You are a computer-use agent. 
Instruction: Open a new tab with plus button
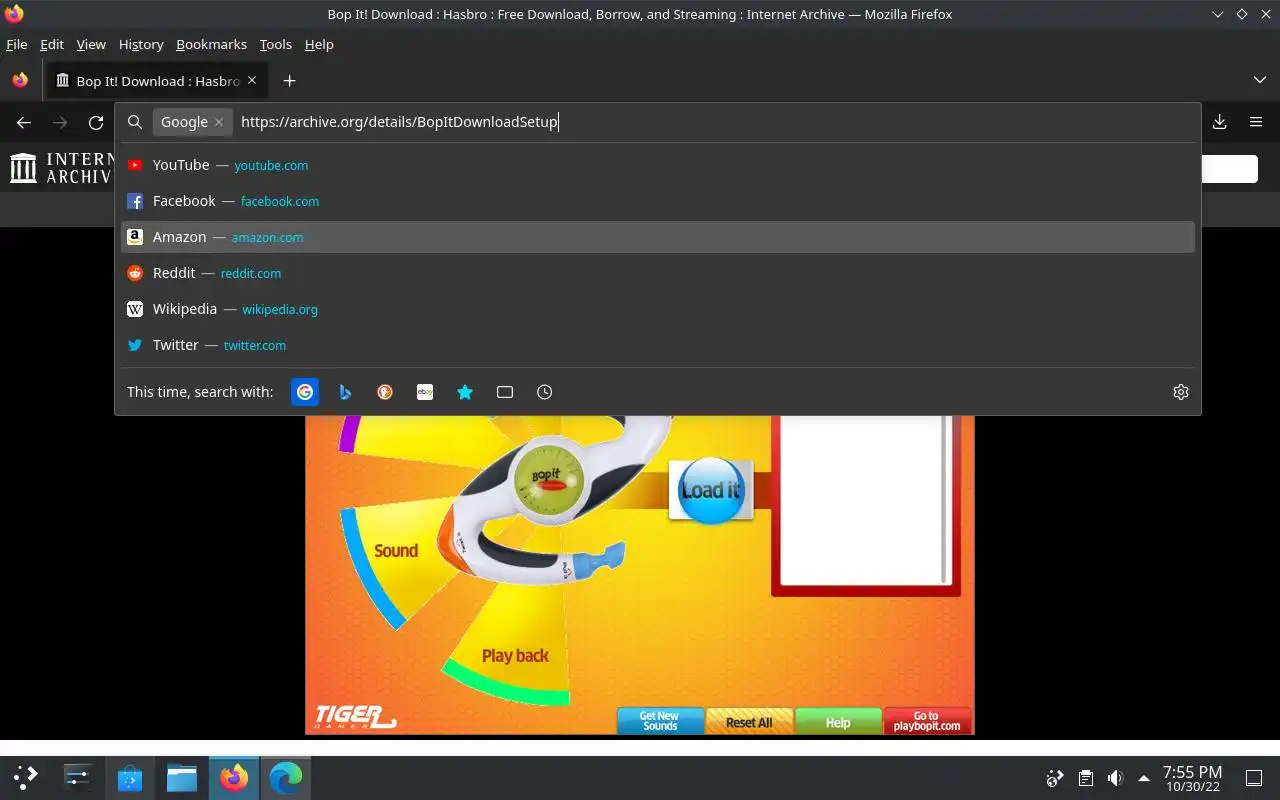[289, 81]
